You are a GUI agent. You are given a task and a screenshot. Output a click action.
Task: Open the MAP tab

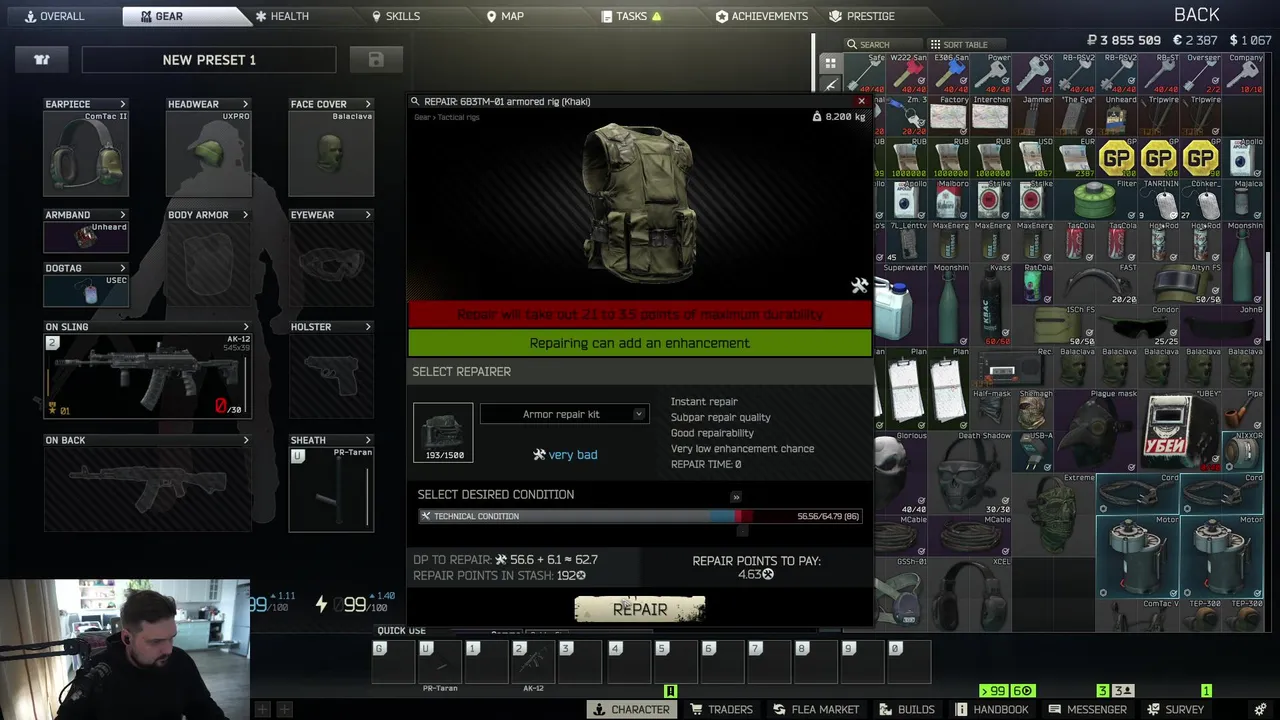pos(505,16)
